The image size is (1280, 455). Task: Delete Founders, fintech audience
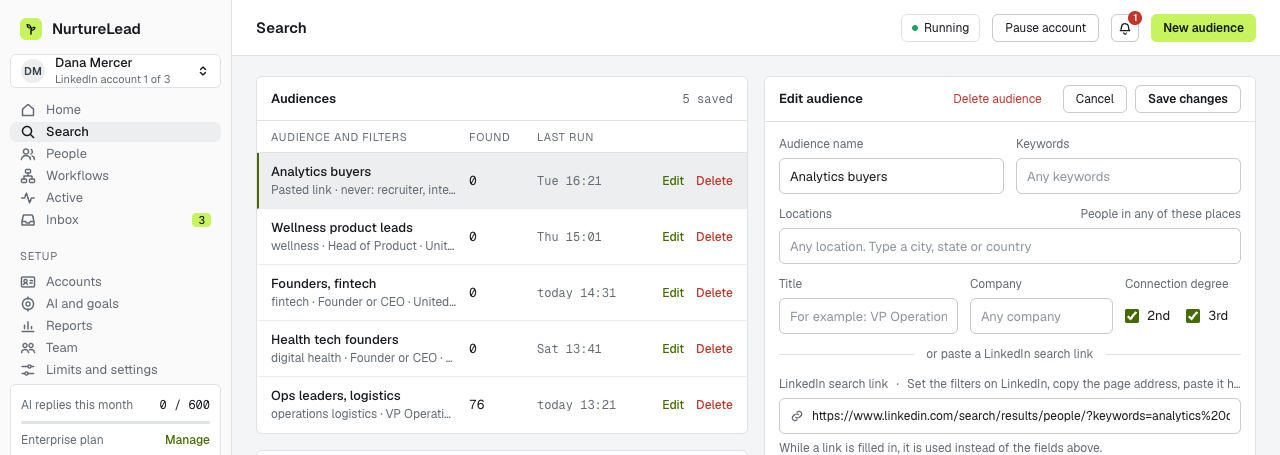pos(714,293)
